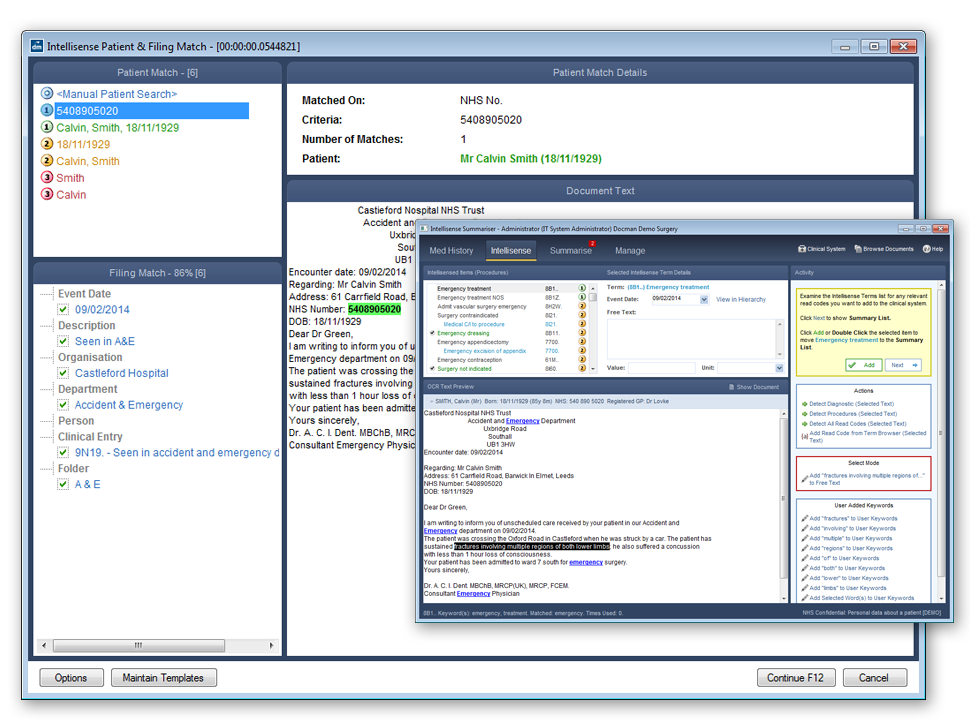This screenshot has width=970, height=725.
Task: Click priority-1 icon on Emergency treatment row
Action: tap(582, 288)
